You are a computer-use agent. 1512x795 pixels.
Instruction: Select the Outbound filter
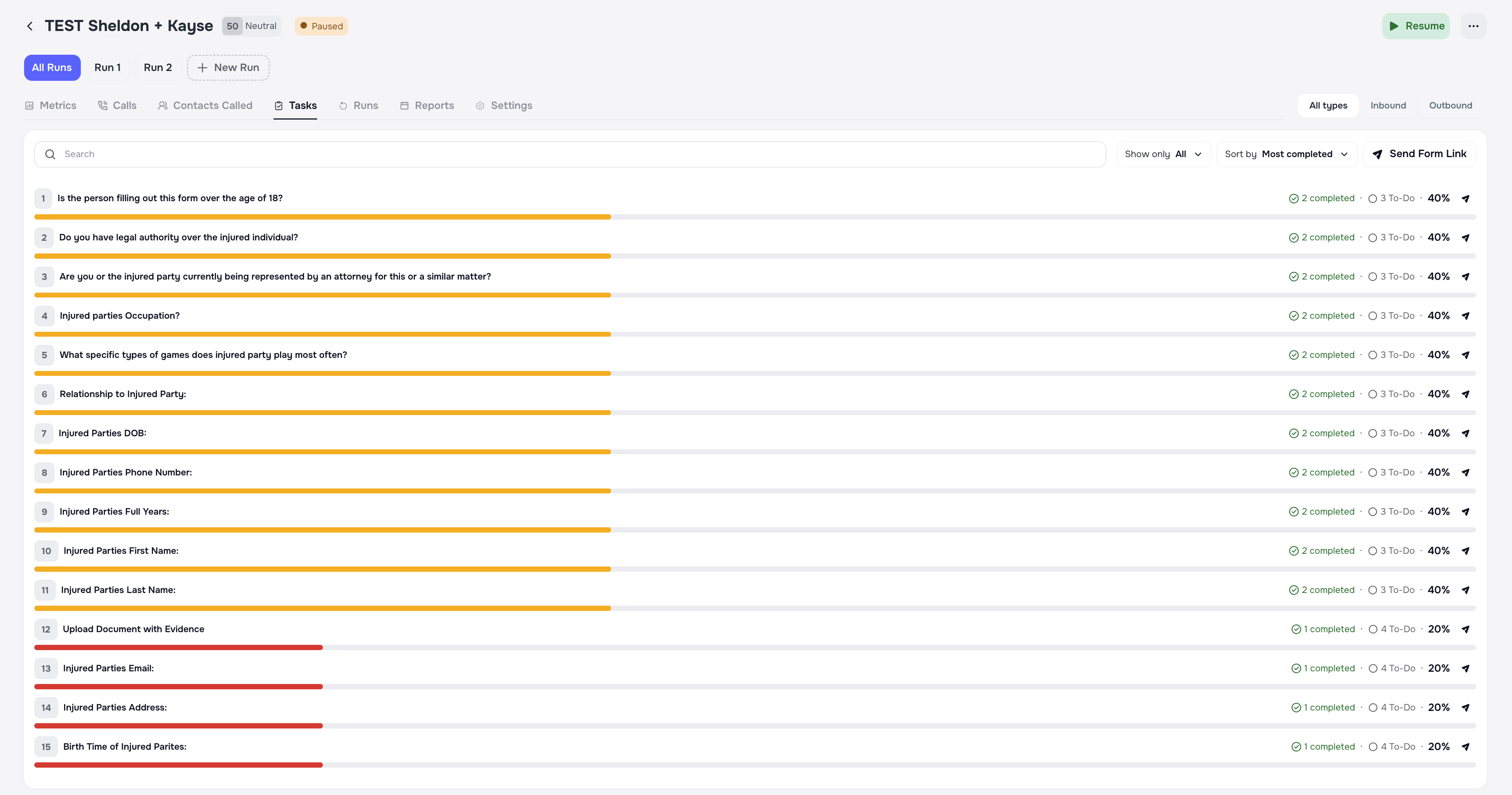click(1450, 106)
